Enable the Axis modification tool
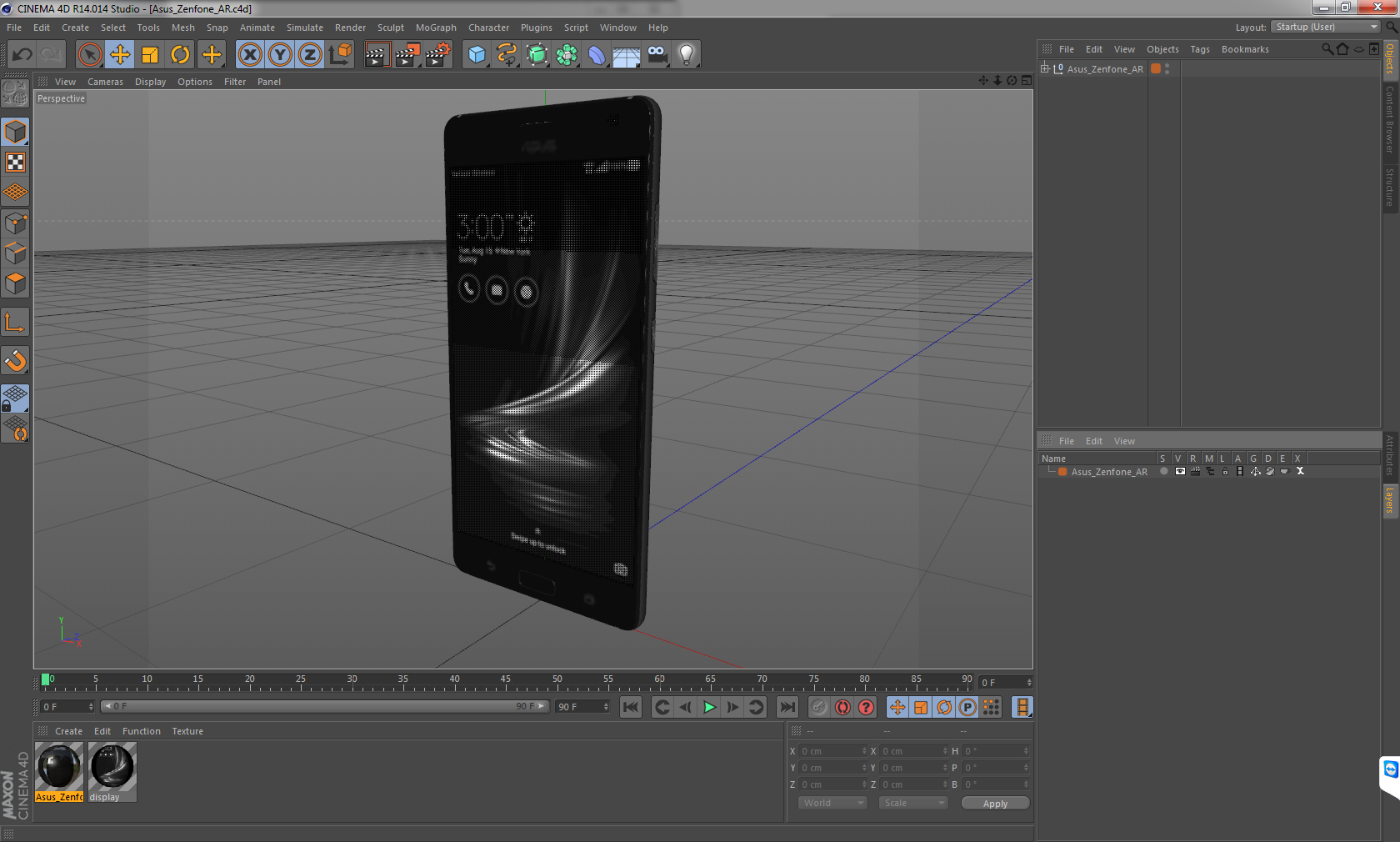The image size is (1400, 842). 15,323
